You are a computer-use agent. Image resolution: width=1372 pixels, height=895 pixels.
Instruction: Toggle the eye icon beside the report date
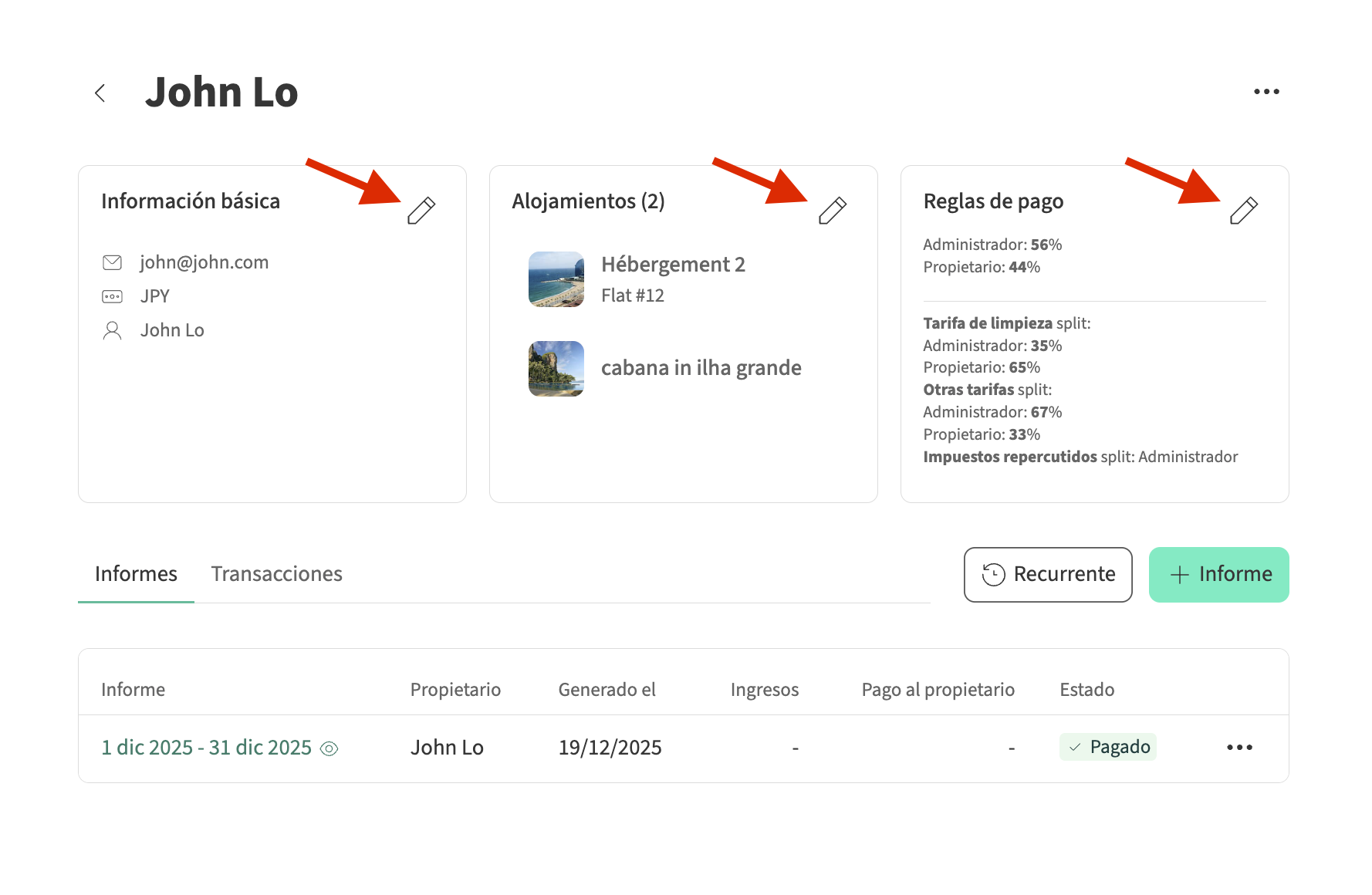click(329, 748)
